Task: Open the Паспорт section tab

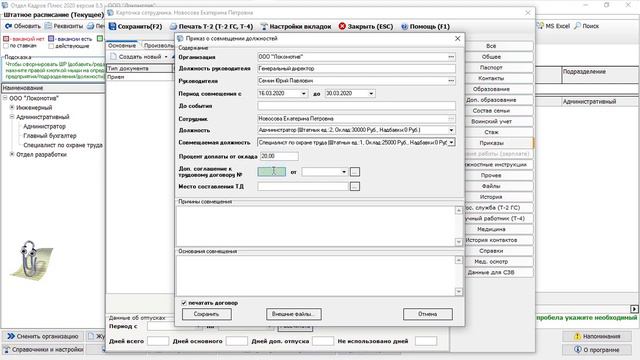Action: point(491,67)
